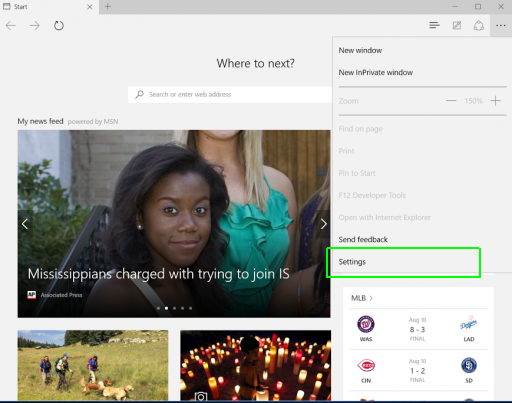Refresh the page with reload icon
Screen dimensions: 512x403
(x=59, y=25)
